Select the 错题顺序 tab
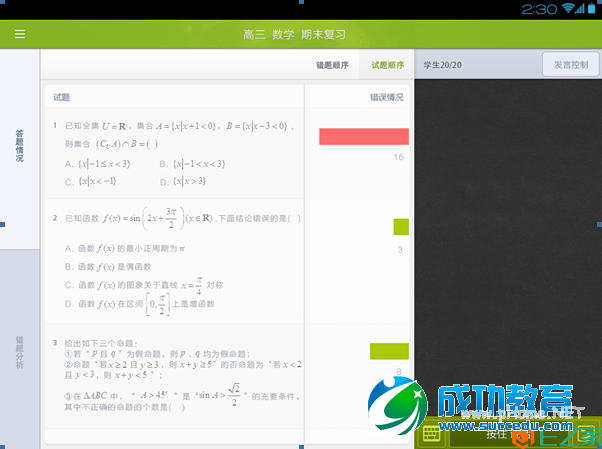This screenshot has height=449, width=602. [332, 65]
